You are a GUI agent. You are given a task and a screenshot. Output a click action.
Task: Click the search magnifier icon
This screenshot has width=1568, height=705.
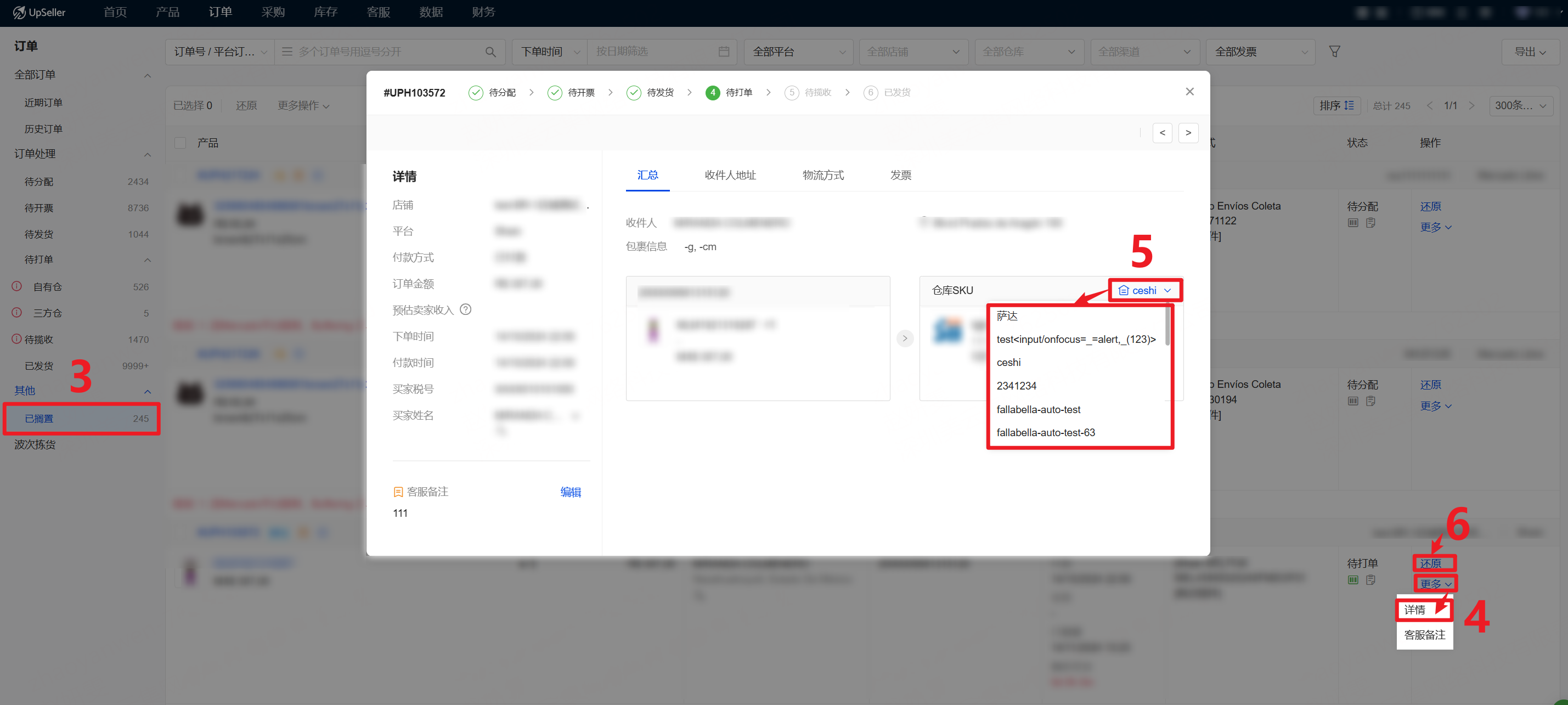[x=490, y=52]
